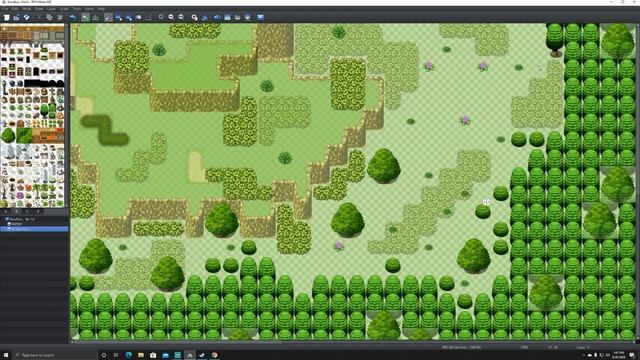This screenshot has width=640, height=360.
Task: Switch tileset palette to tab D
Action: pyautogui.click(x=38, y=211)
